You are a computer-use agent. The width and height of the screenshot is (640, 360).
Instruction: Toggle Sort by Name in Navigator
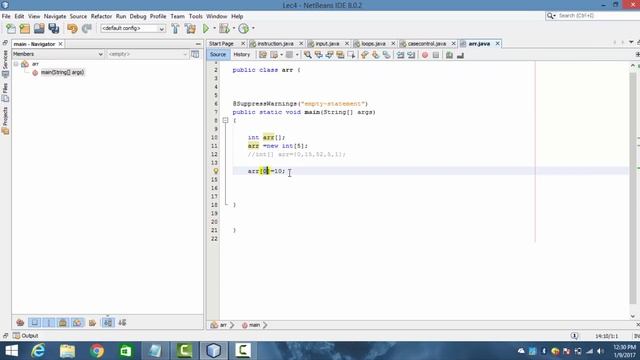tap(108, 322)
